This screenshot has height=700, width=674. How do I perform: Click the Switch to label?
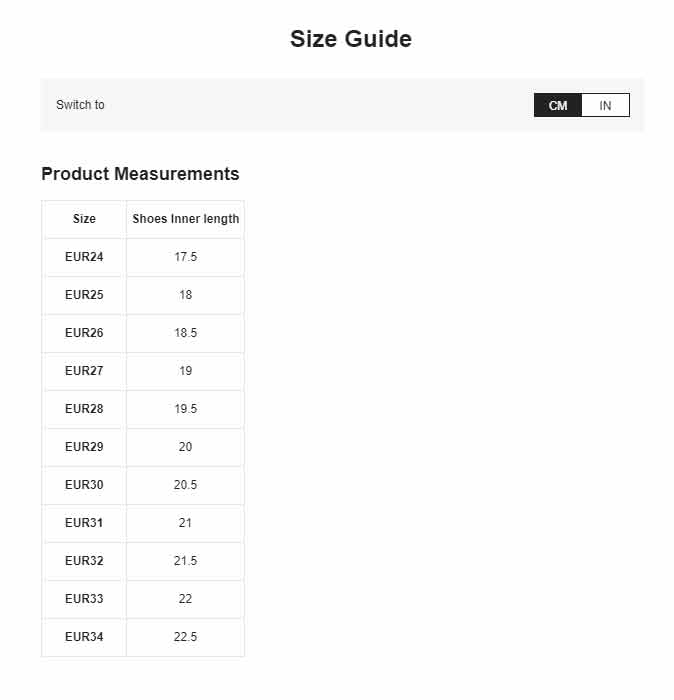(x=80, y=105)
